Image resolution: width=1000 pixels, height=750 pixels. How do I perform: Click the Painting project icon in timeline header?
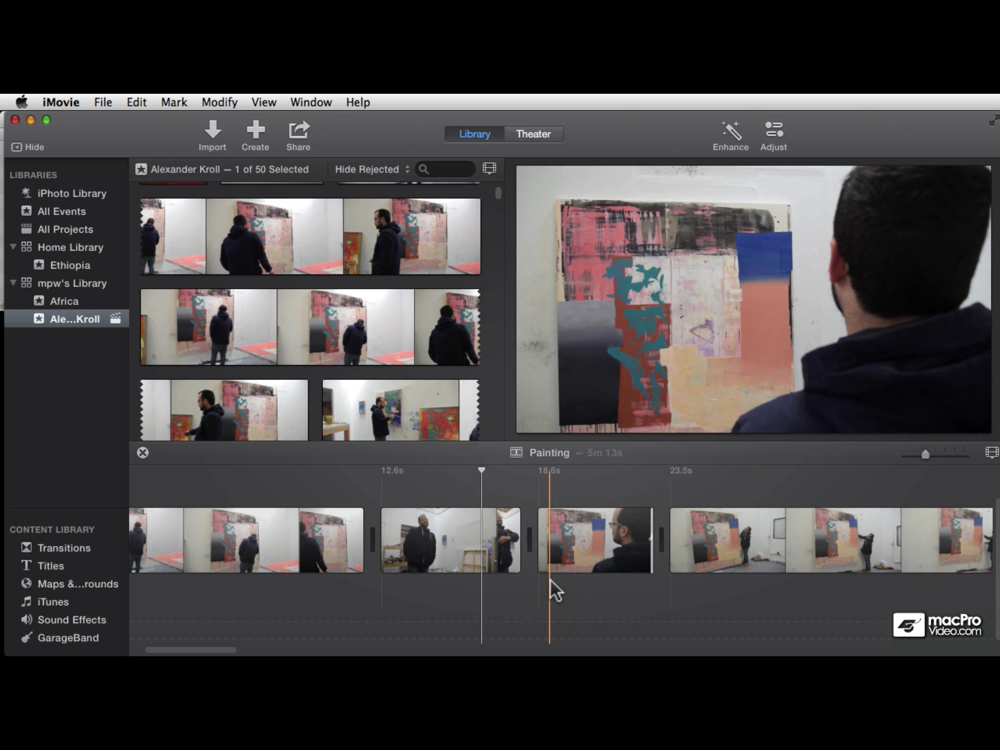click(516, 452)
